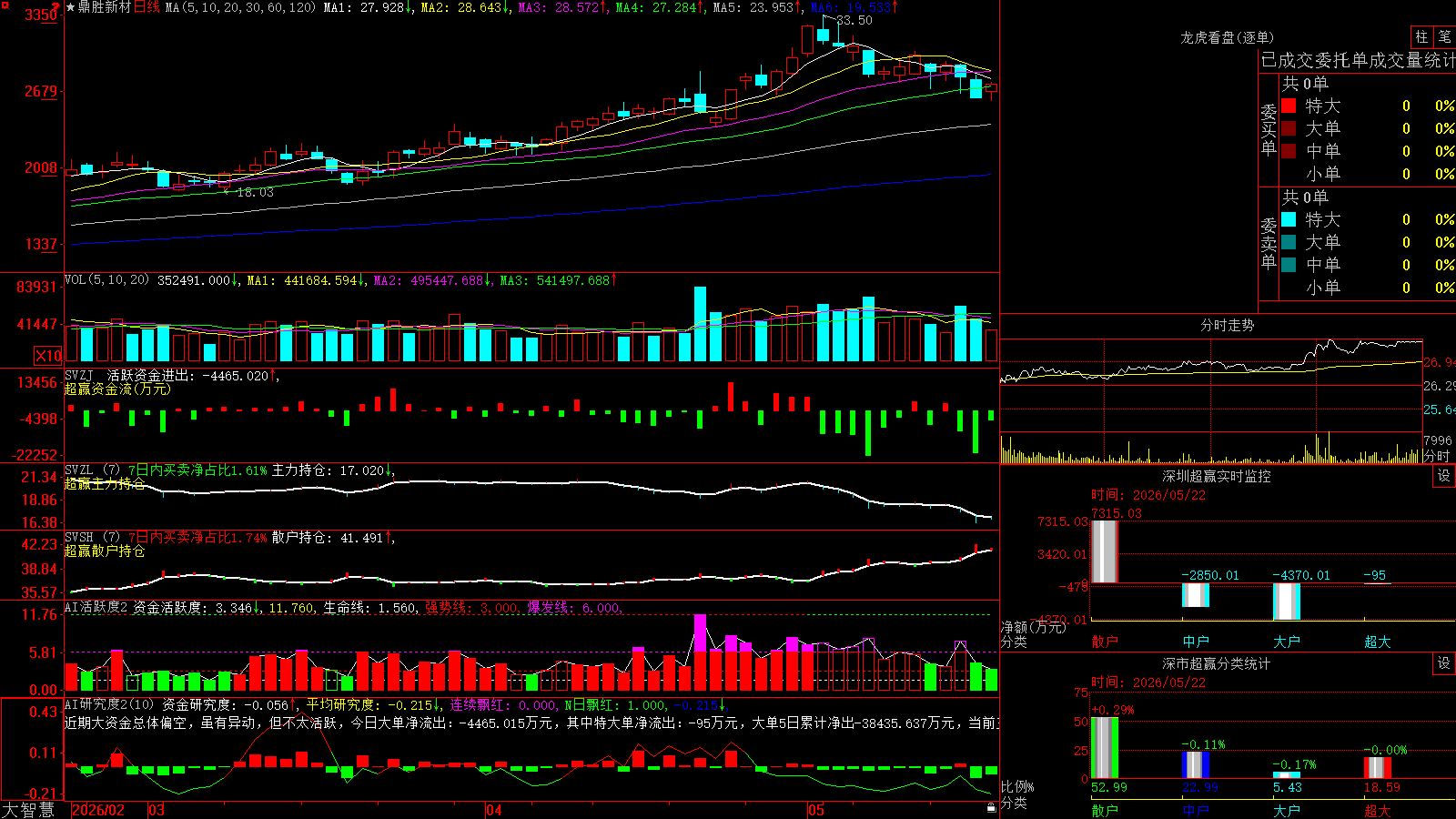
Task: Select 超大 category in 深市超赢分类统计 chart
Action: (1378, 811)
